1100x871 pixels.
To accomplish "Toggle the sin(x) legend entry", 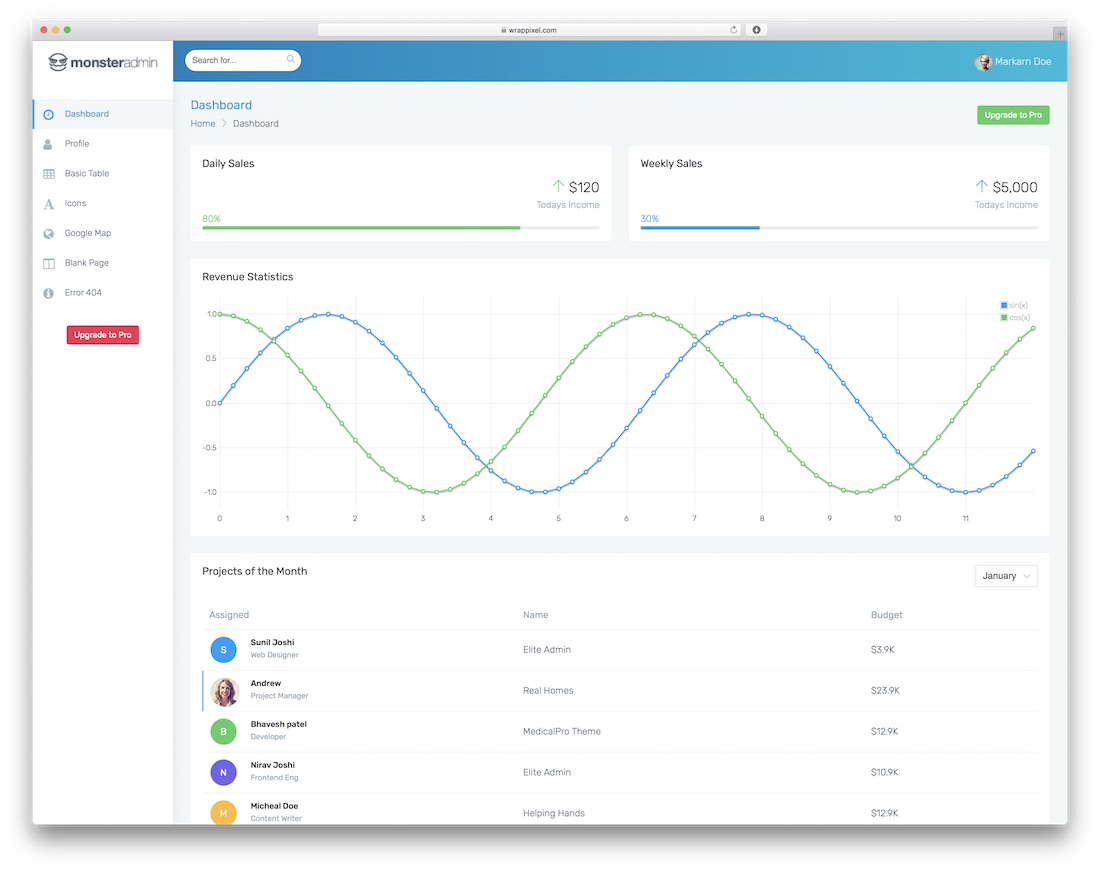I will click(1014, 305).
